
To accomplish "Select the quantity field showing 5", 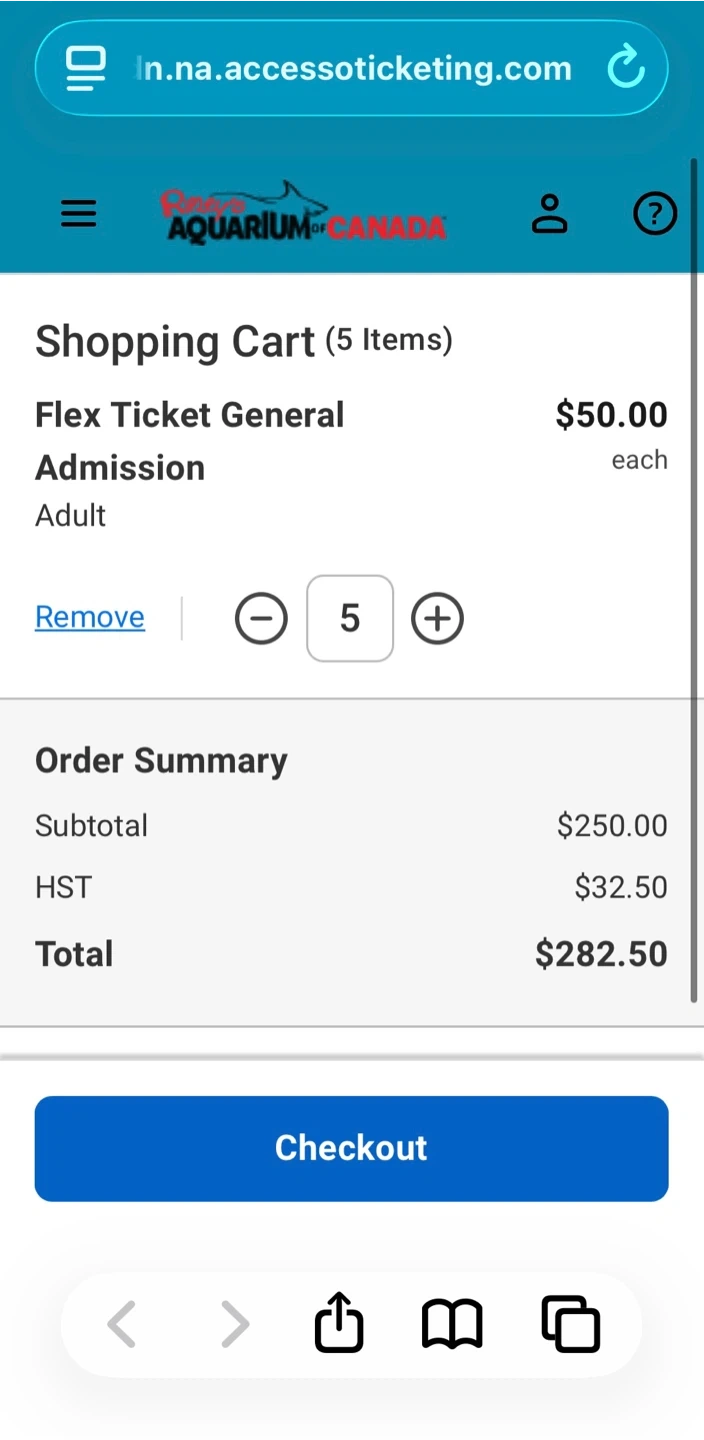I will pos(350,619).
